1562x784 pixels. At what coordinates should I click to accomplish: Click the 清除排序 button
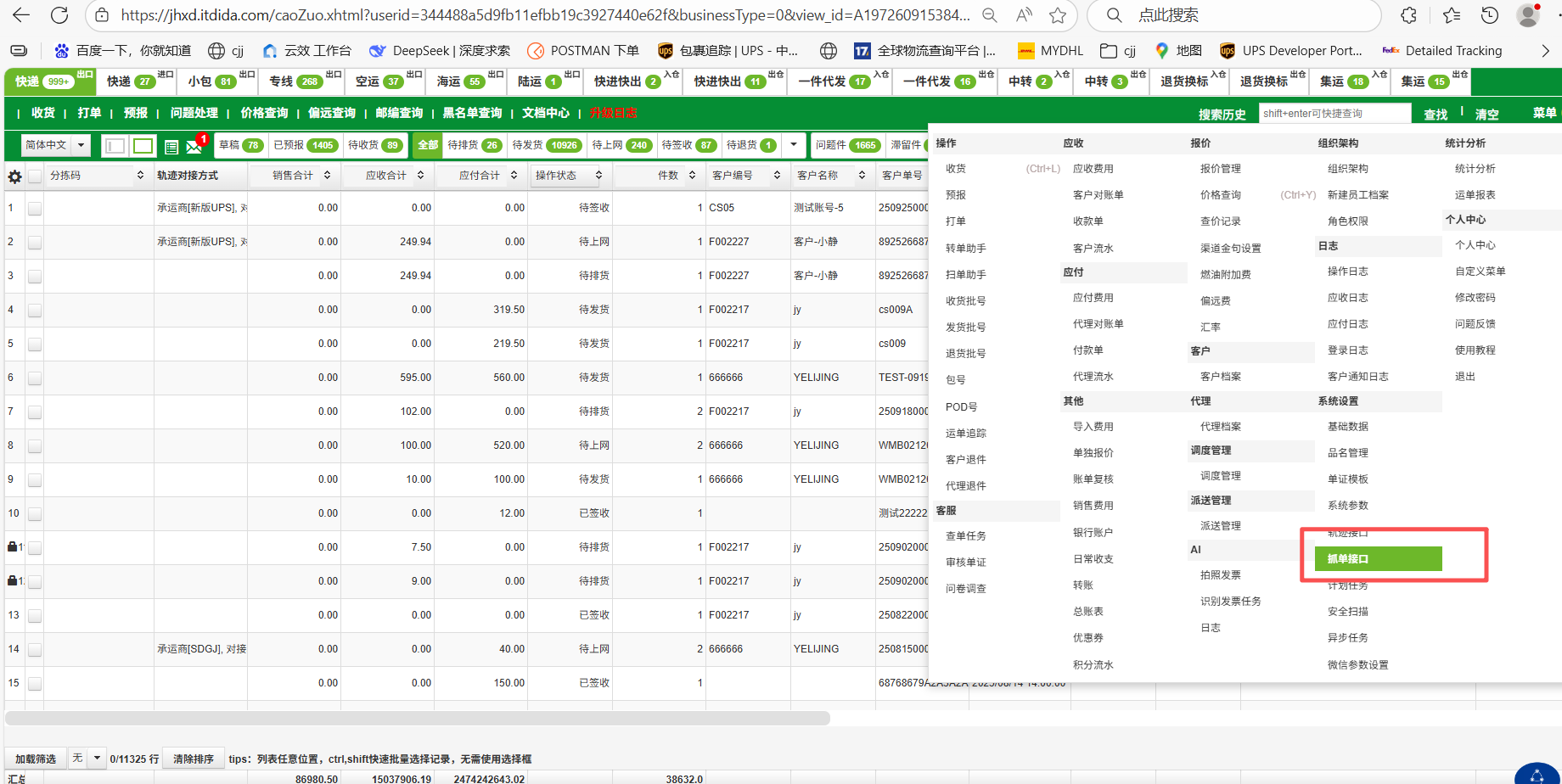(x=193, y=759)
